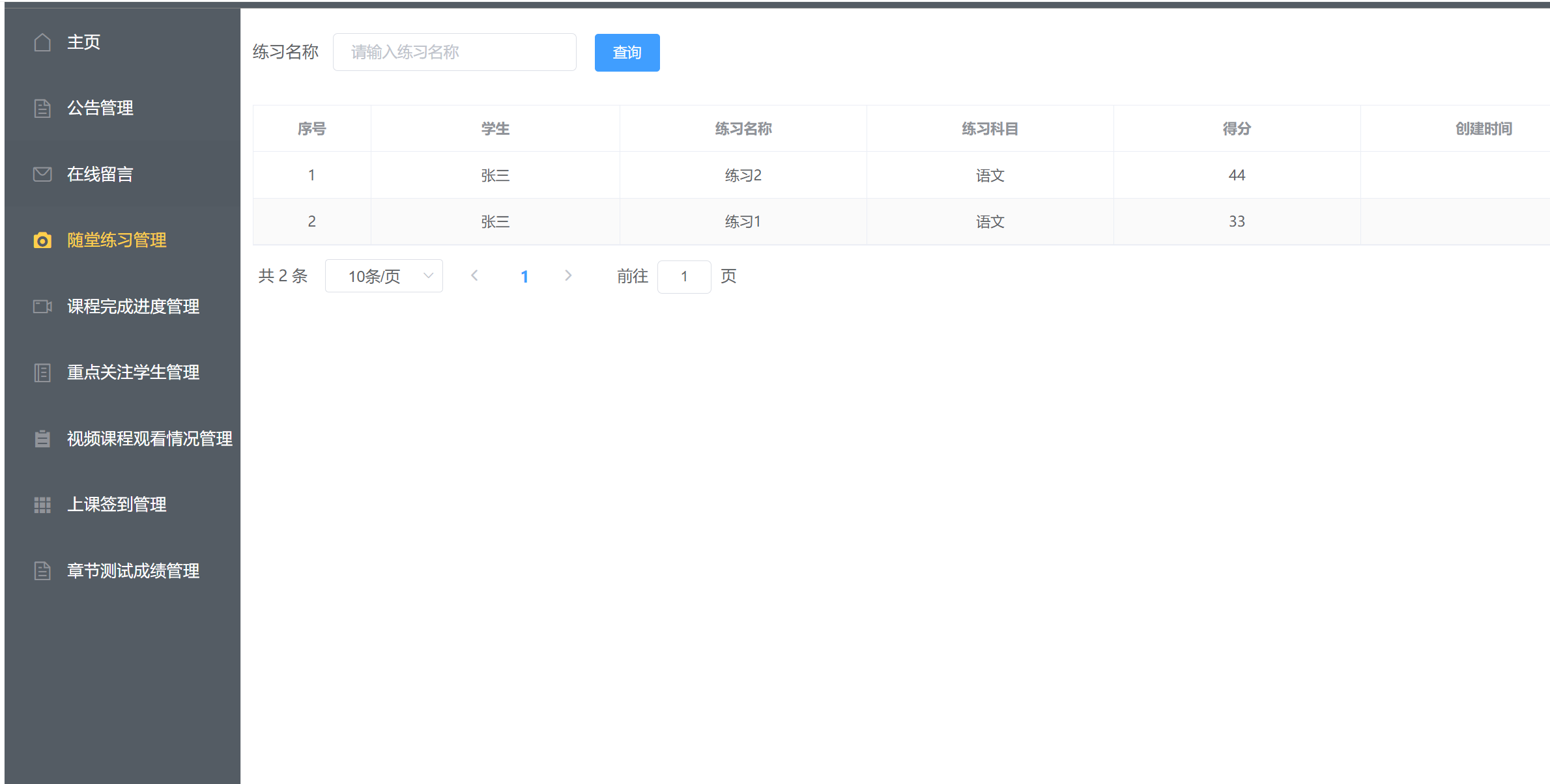The image size is (1550, 784).
Task: Select the 公告管理 document icon
Action: point(42,107)
